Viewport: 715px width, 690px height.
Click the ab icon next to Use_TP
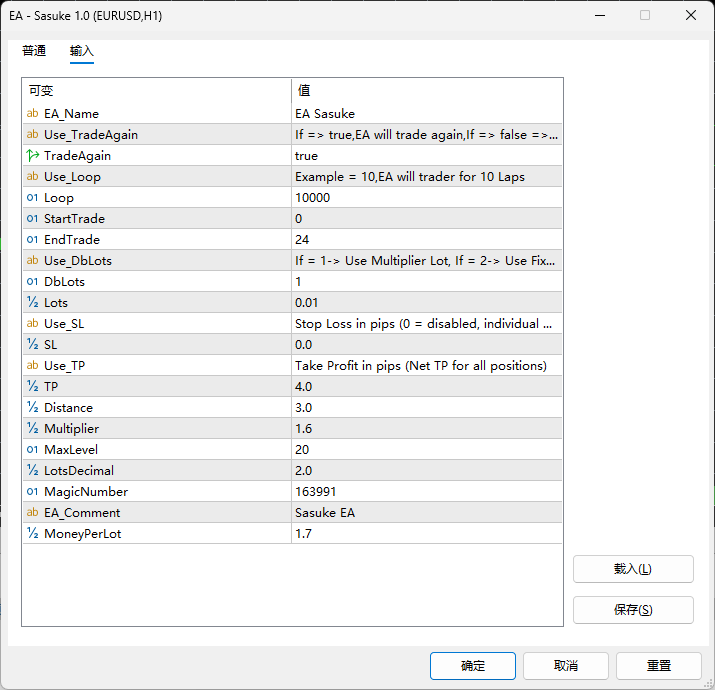pyautogui.click(x=32, y=365)
